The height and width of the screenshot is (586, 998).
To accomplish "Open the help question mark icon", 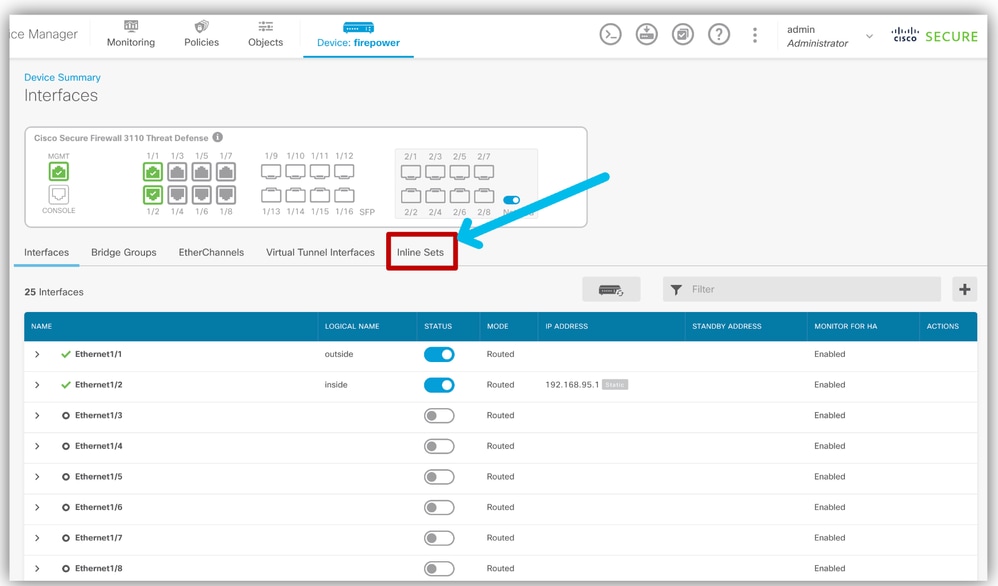I will 719,34.
